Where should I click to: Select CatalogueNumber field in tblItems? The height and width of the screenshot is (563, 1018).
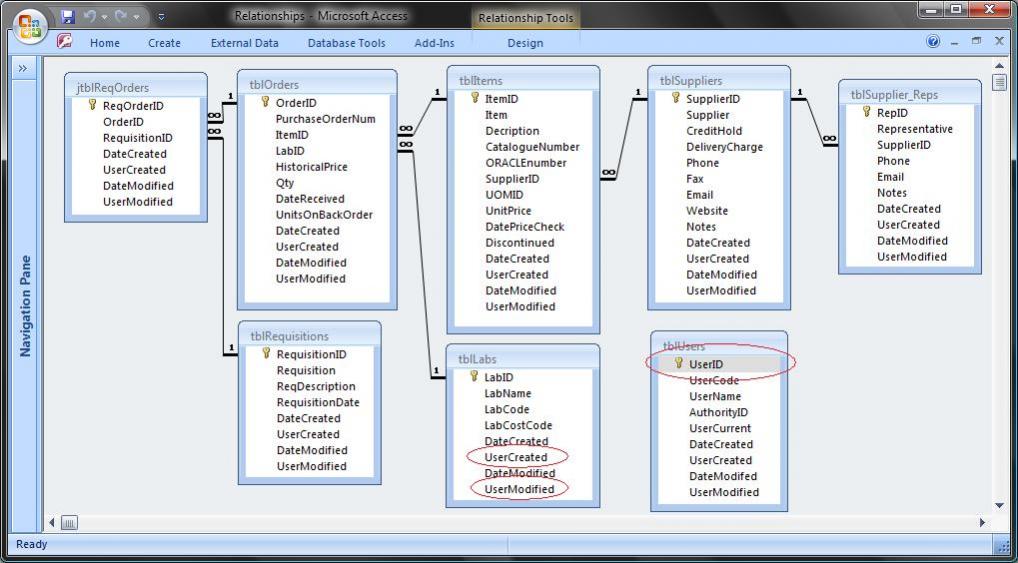532,147
